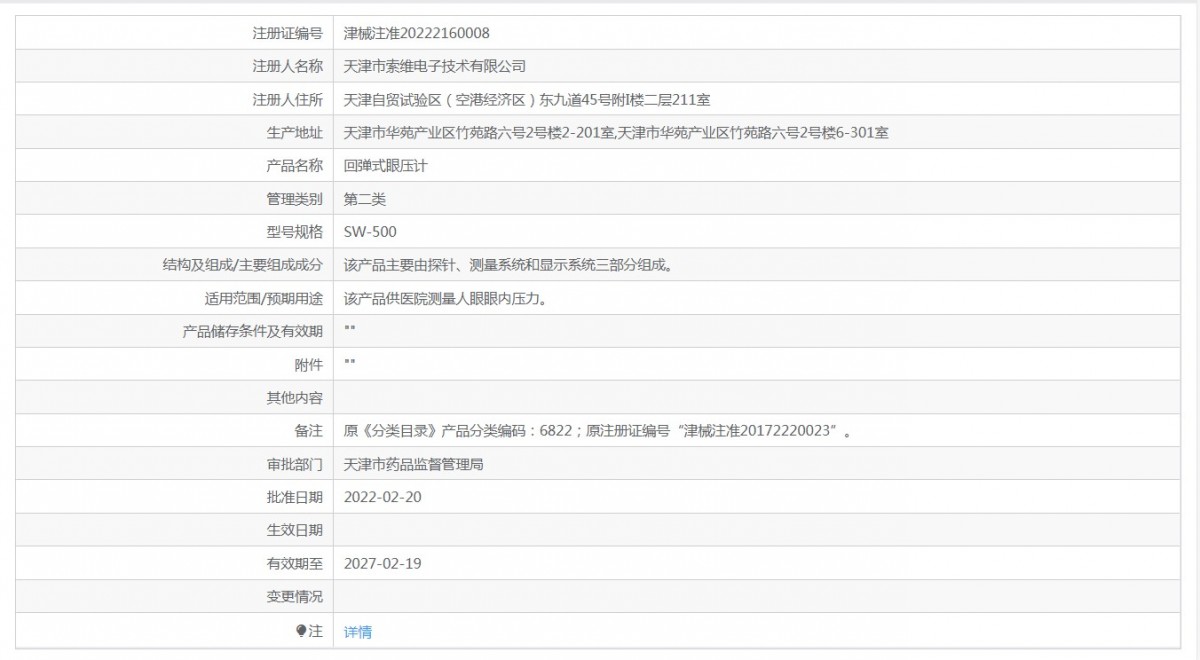1200x660 pixels.
Task: Click the 注册人住所 address value
Action: [527, 99]
